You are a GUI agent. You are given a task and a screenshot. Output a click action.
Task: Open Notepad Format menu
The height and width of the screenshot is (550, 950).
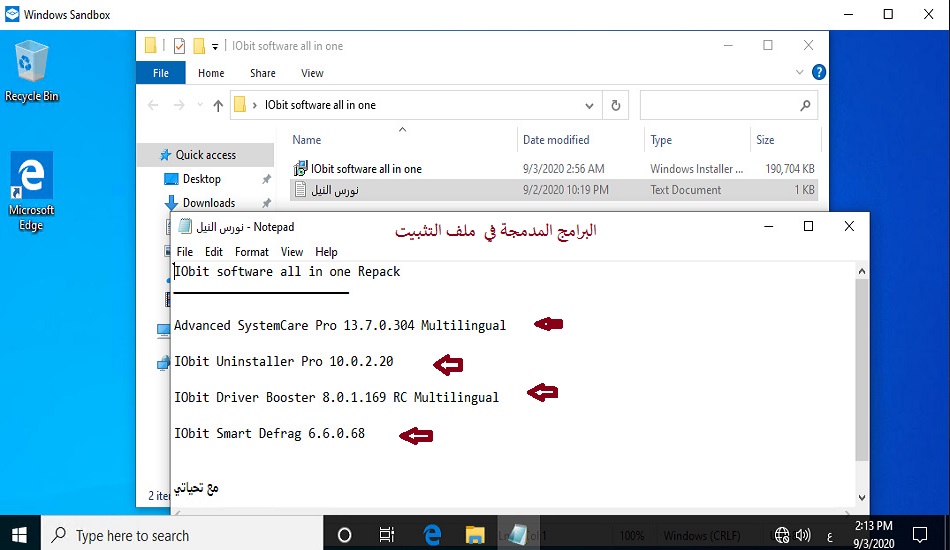click(x=251, y=251)
